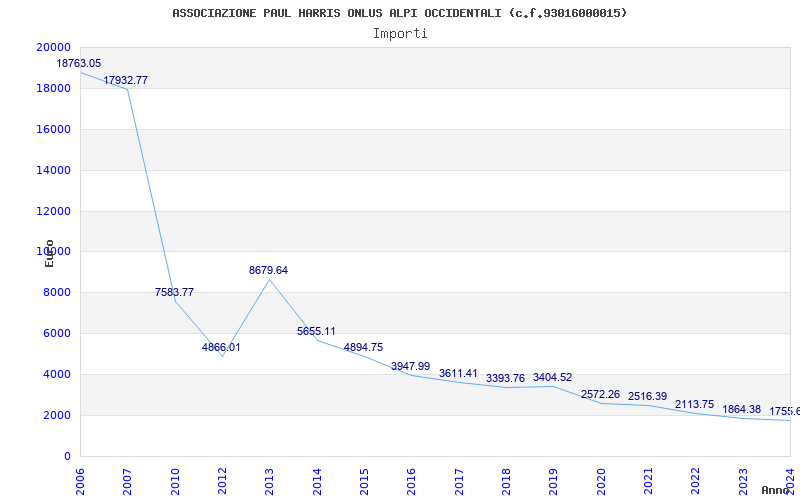The image size is (800, 500).
Task: Click the y-axis value 18000
Action: tap(54, 88)
